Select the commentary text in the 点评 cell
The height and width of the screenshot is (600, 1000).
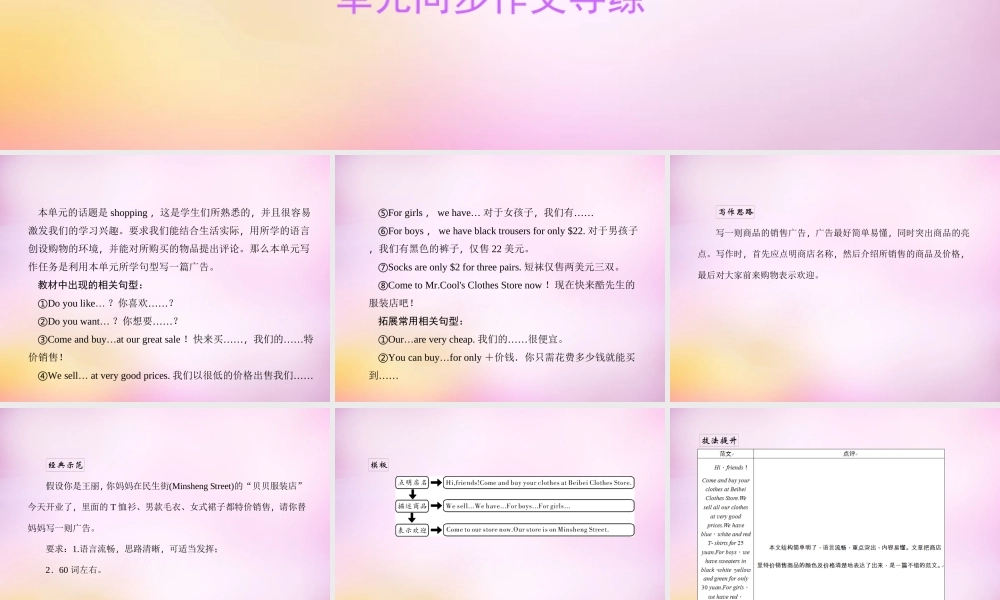(854, 555)
